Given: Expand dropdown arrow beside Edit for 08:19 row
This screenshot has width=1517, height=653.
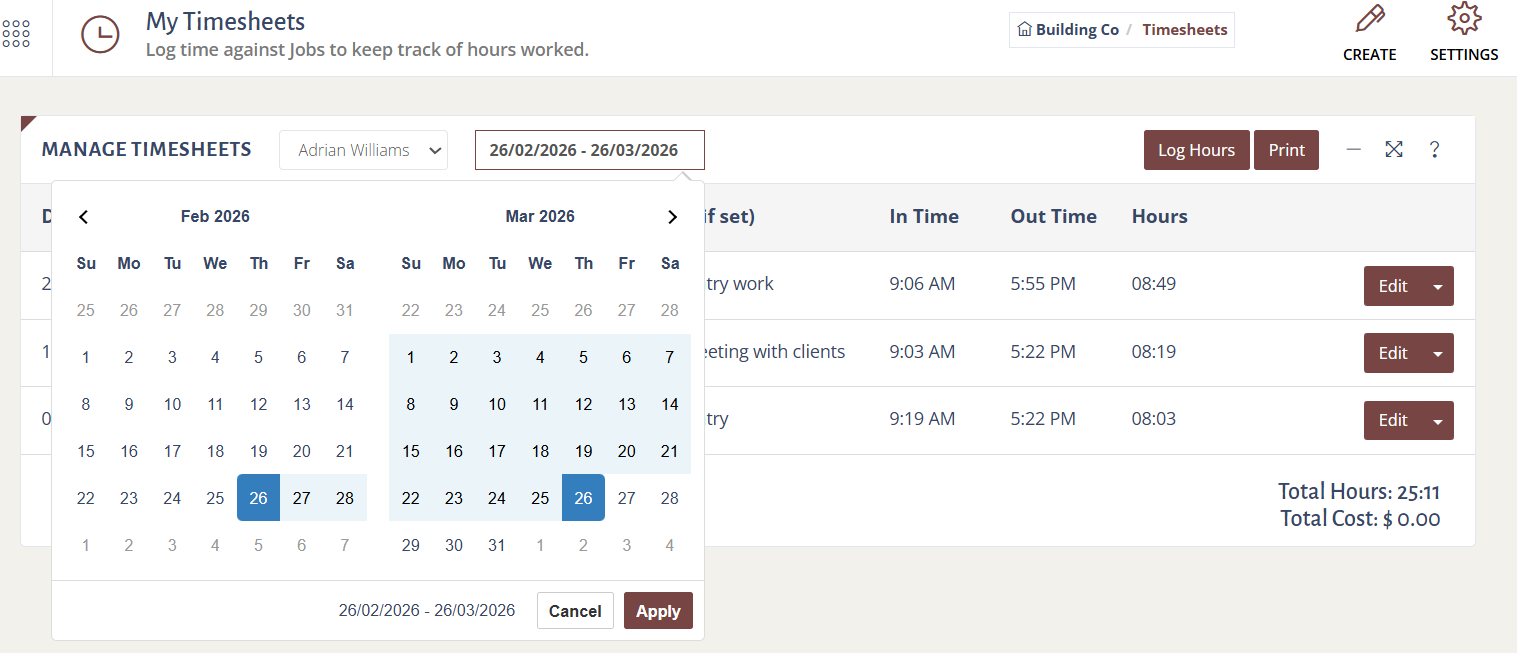Looking at the screenshot, I should click(x=1438, y=353).
